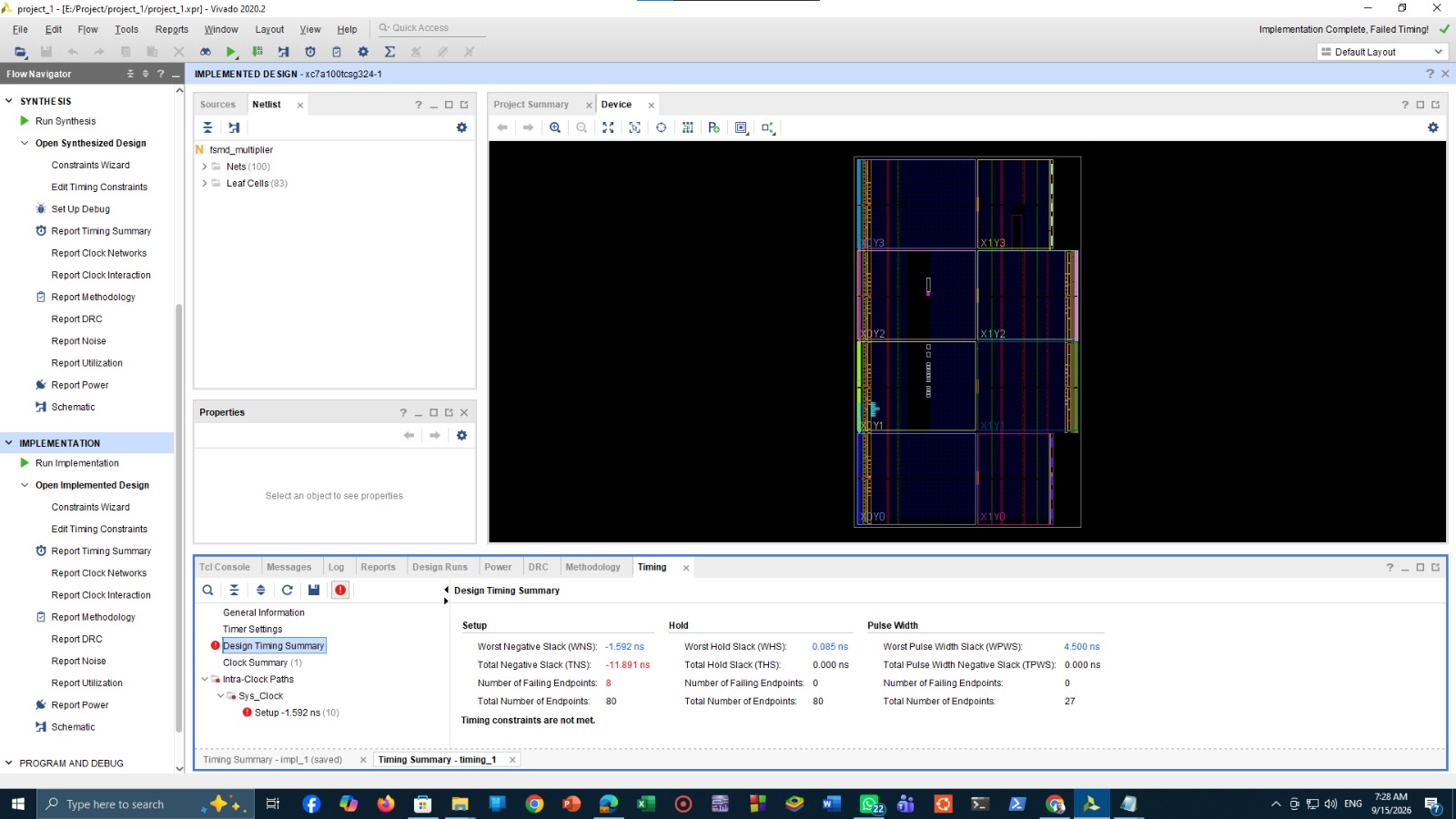Collapse all in the Netlist panel
The width and height of the screenshot is (1456, 819).
(207, 127)
